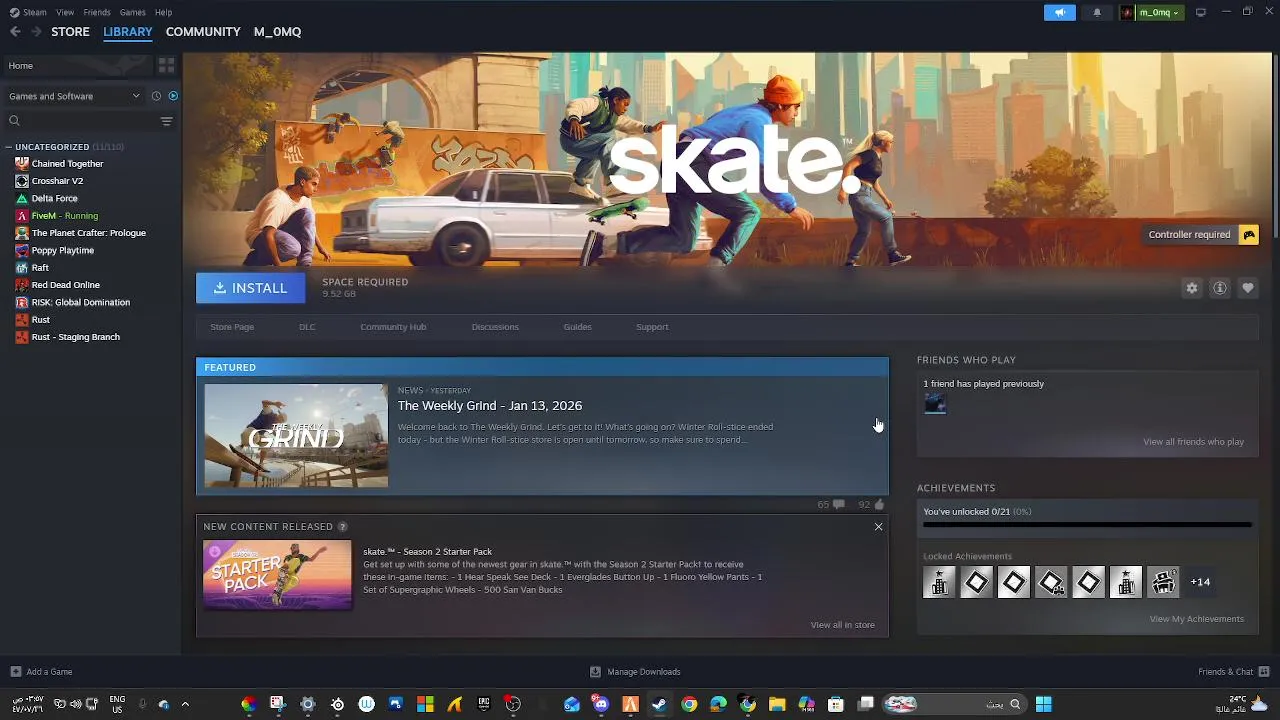Screen dimensions: 1280x720
Task: Go back with the back arrow
Action: pos(15,32)
